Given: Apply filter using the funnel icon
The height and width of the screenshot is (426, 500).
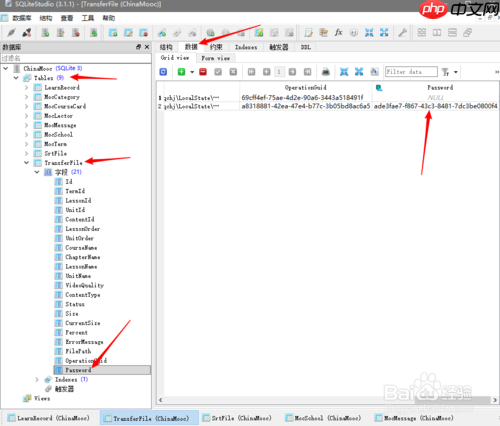Looking at the screenshot, I should [x=445, y=72].
